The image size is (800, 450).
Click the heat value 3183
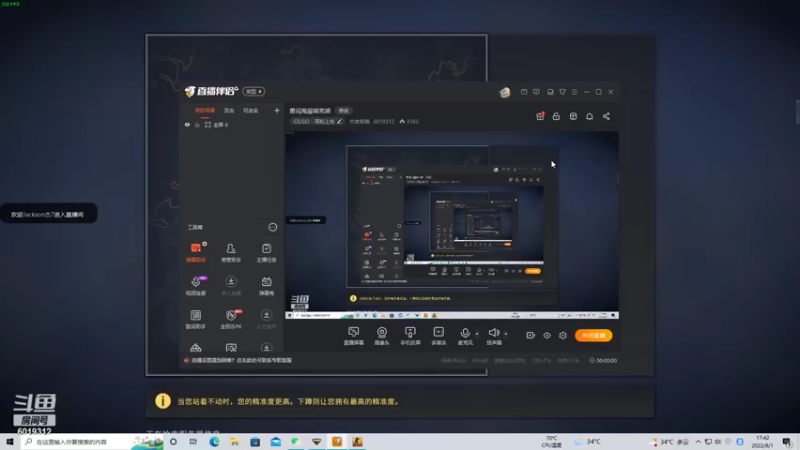409,121
